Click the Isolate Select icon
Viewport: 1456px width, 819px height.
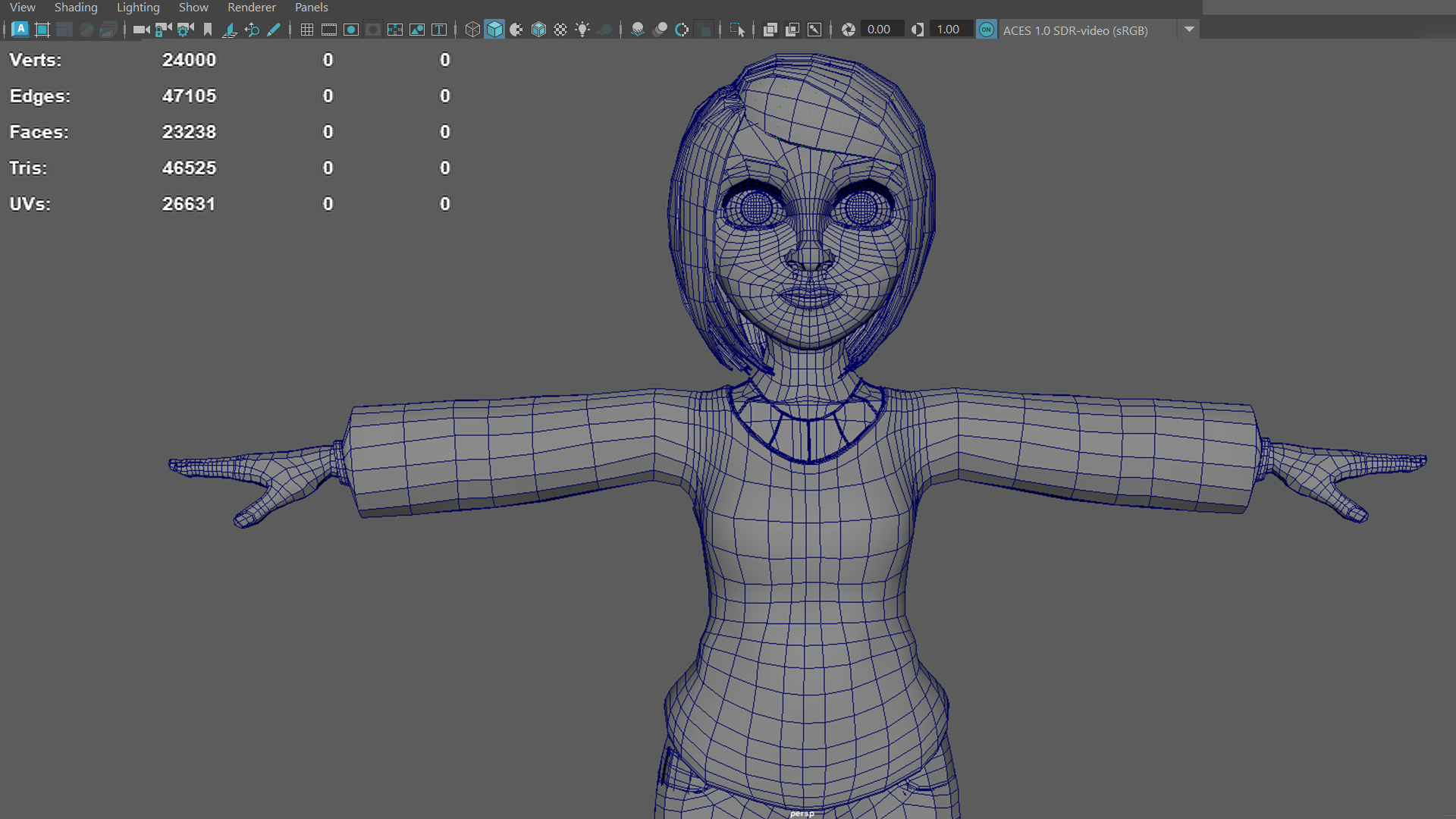click(736, 30)
